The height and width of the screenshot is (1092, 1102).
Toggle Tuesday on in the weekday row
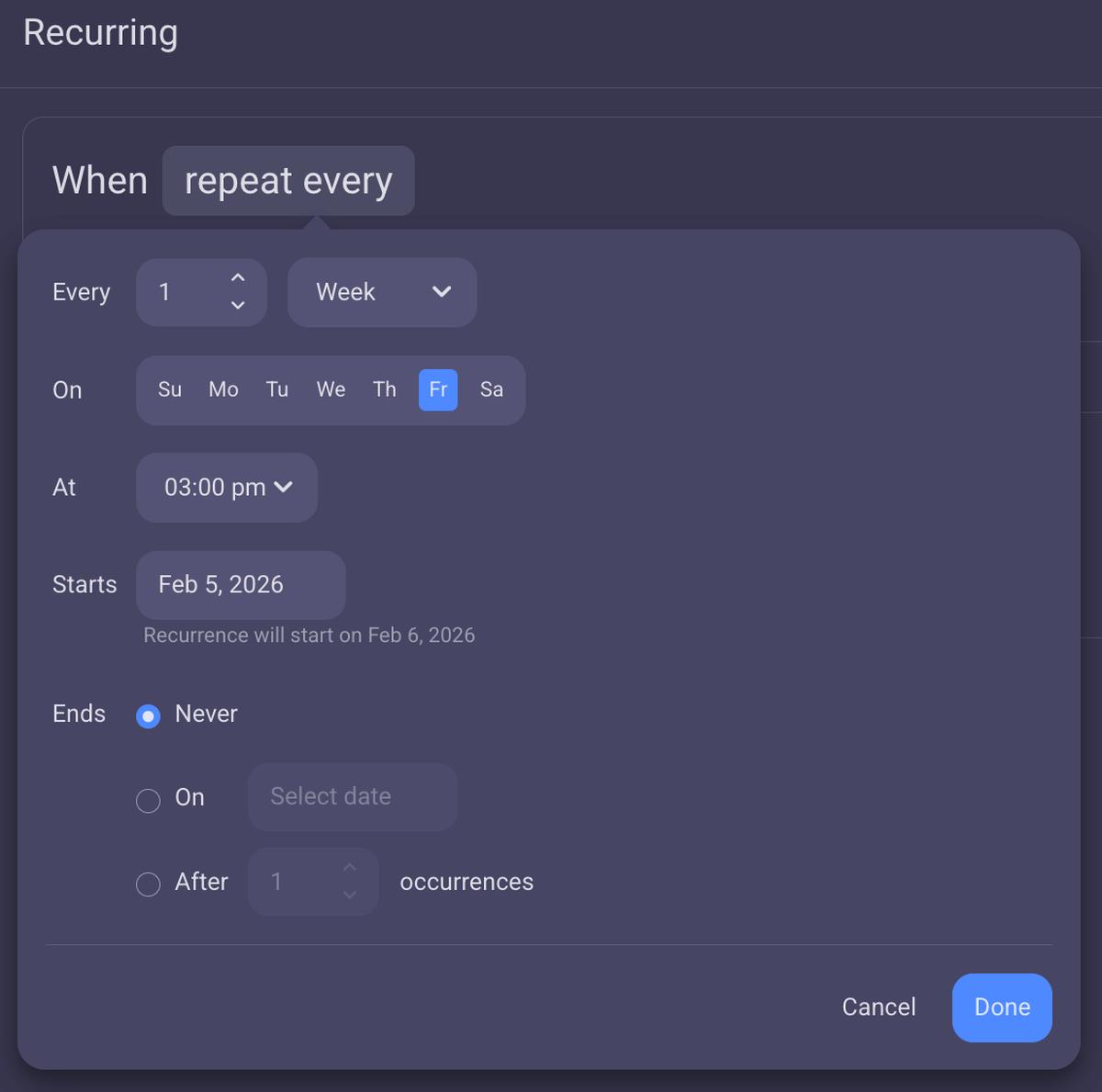pyautogui.click(x=276, y=389)
